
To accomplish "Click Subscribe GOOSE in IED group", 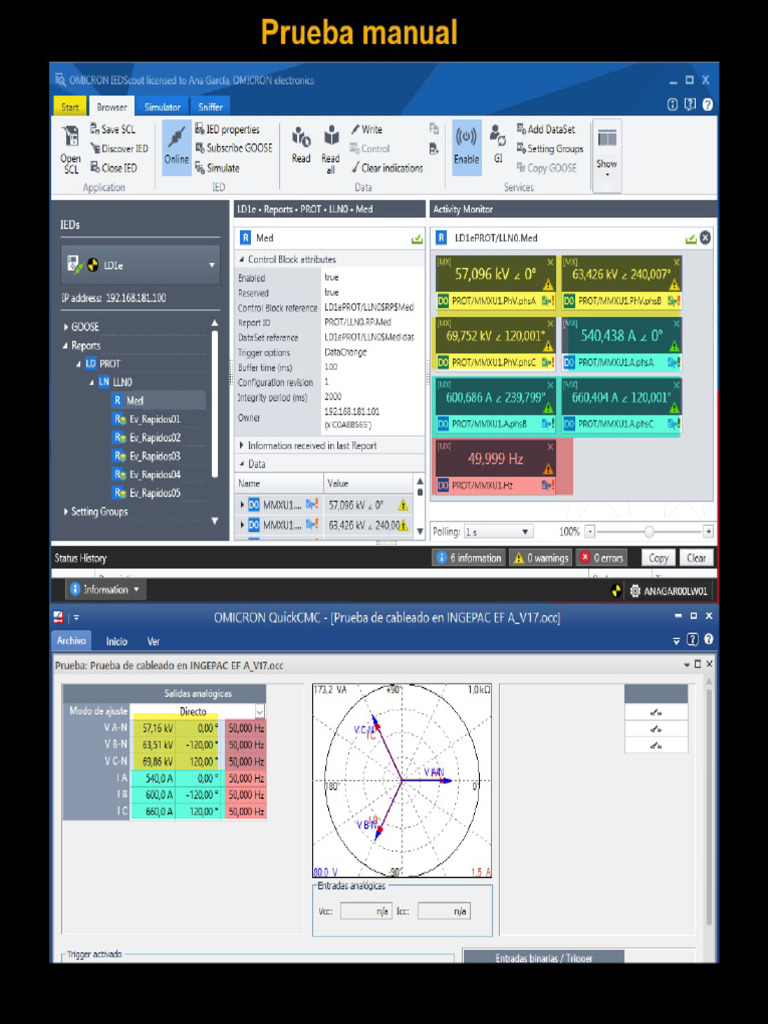I will click(x=233, y=148).
